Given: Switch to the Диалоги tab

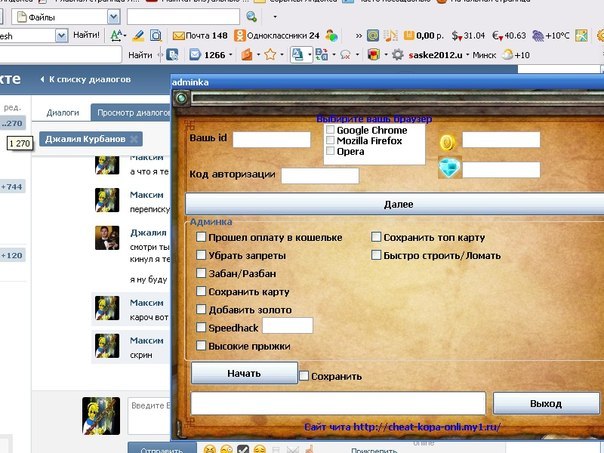Looking at the screenshot, I should [62, 112].
